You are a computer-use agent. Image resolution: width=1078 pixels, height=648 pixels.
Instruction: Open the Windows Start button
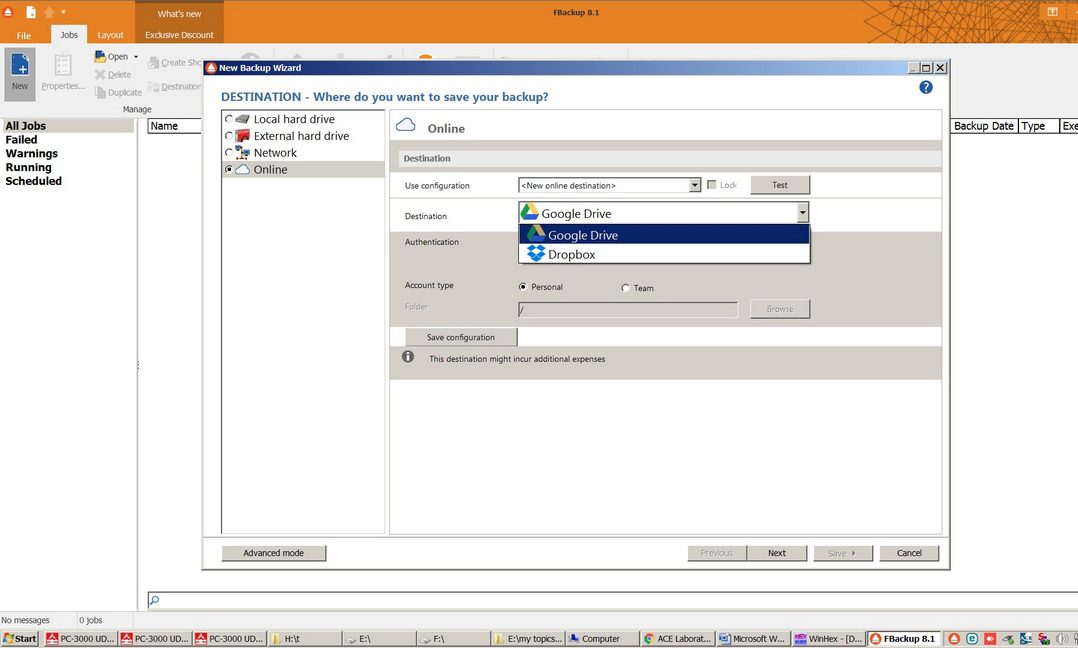(20, 638)
